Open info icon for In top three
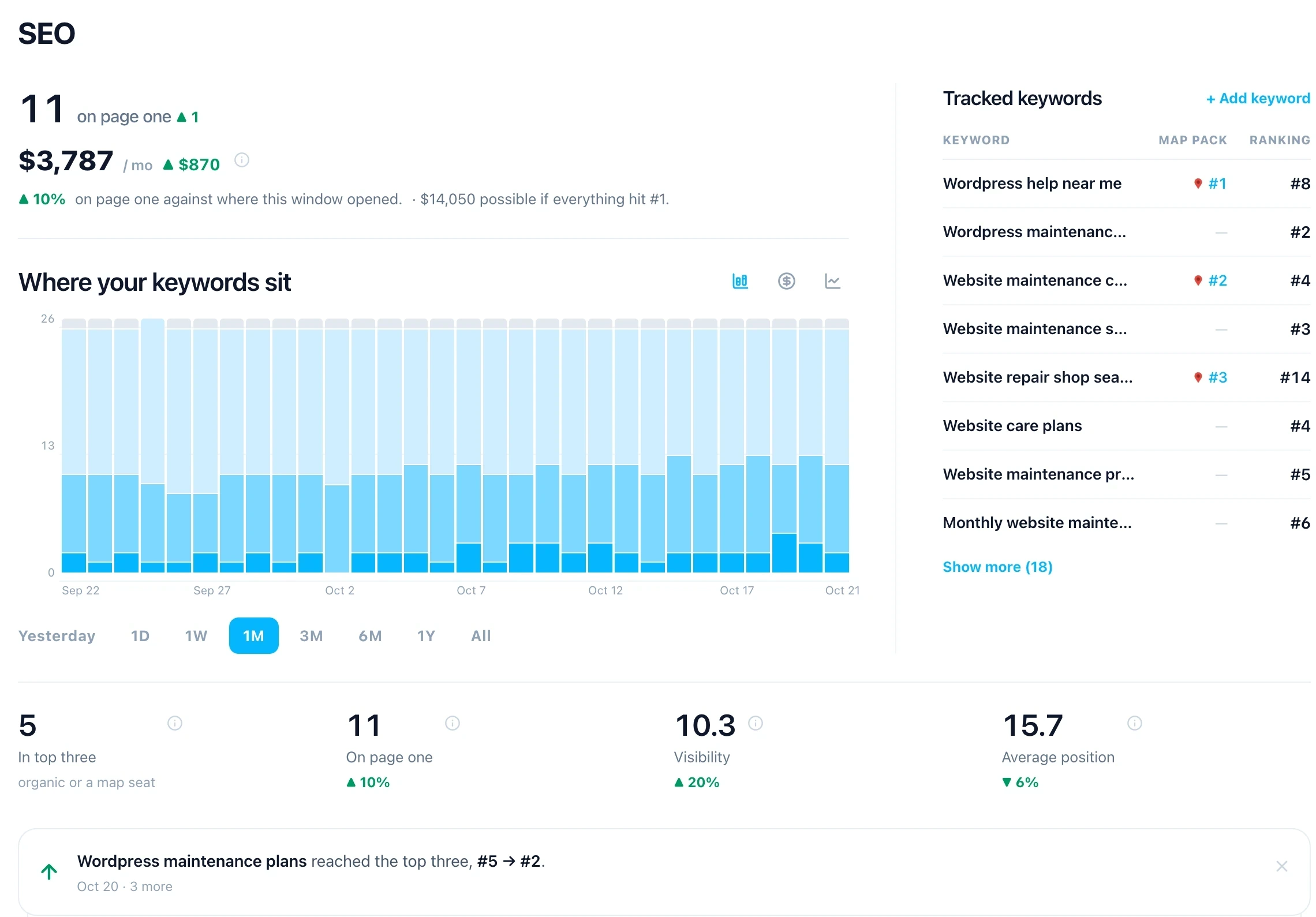1316x917 pixels. (x=175, y=723)
